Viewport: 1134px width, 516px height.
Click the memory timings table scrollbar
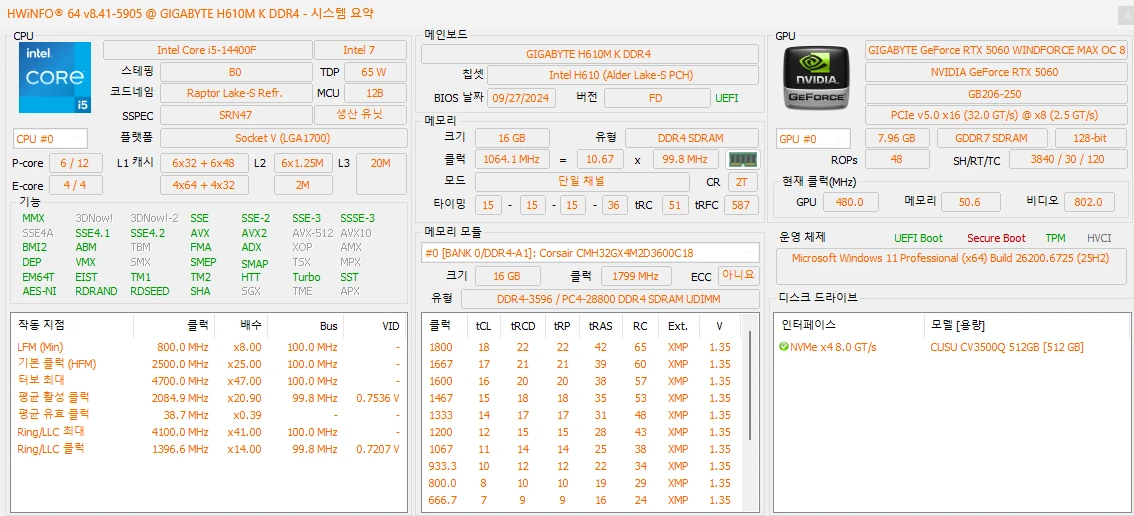751,385
